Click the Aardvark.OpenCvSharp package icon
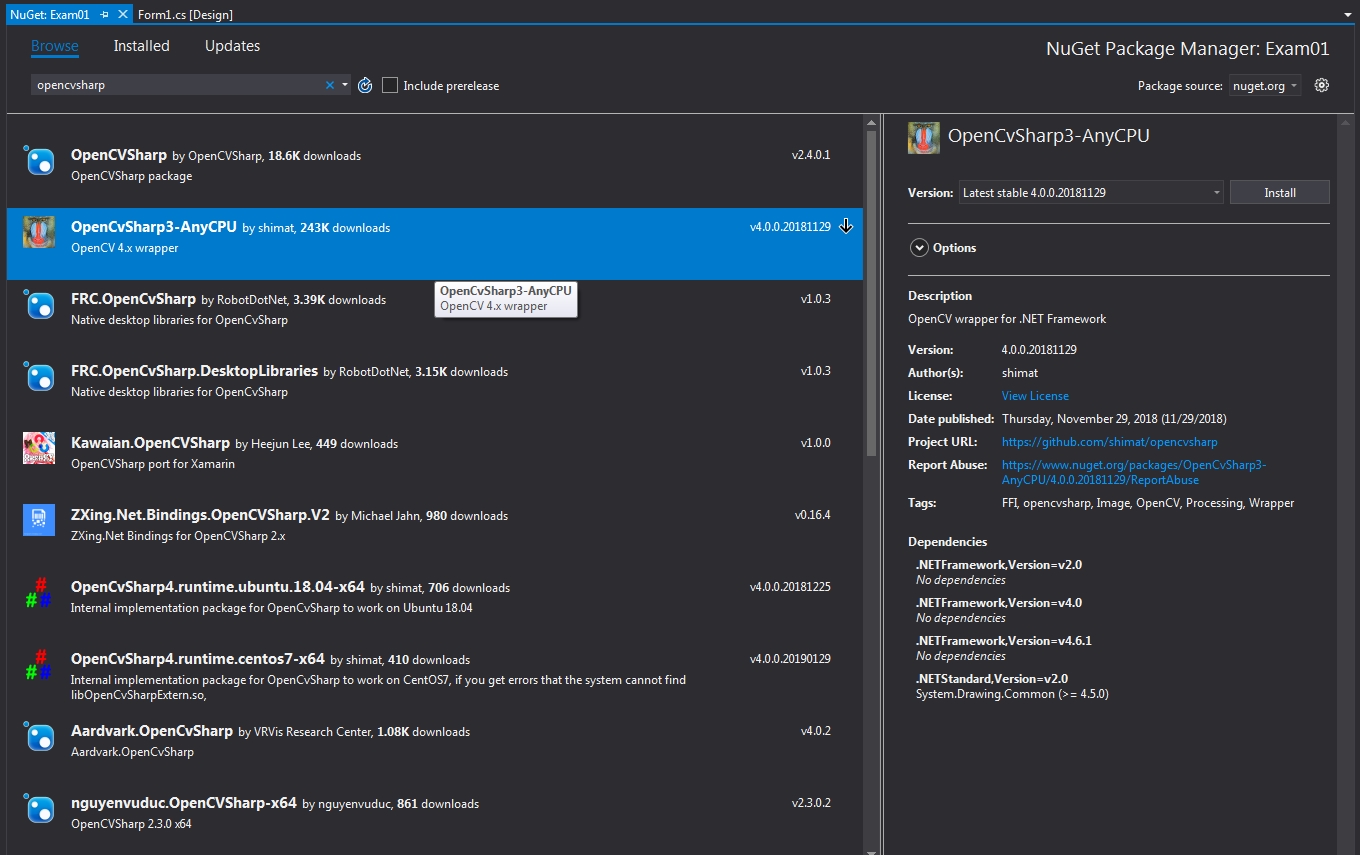The height and width of the screenshot is (855, 1360). [x=39, y=736]
